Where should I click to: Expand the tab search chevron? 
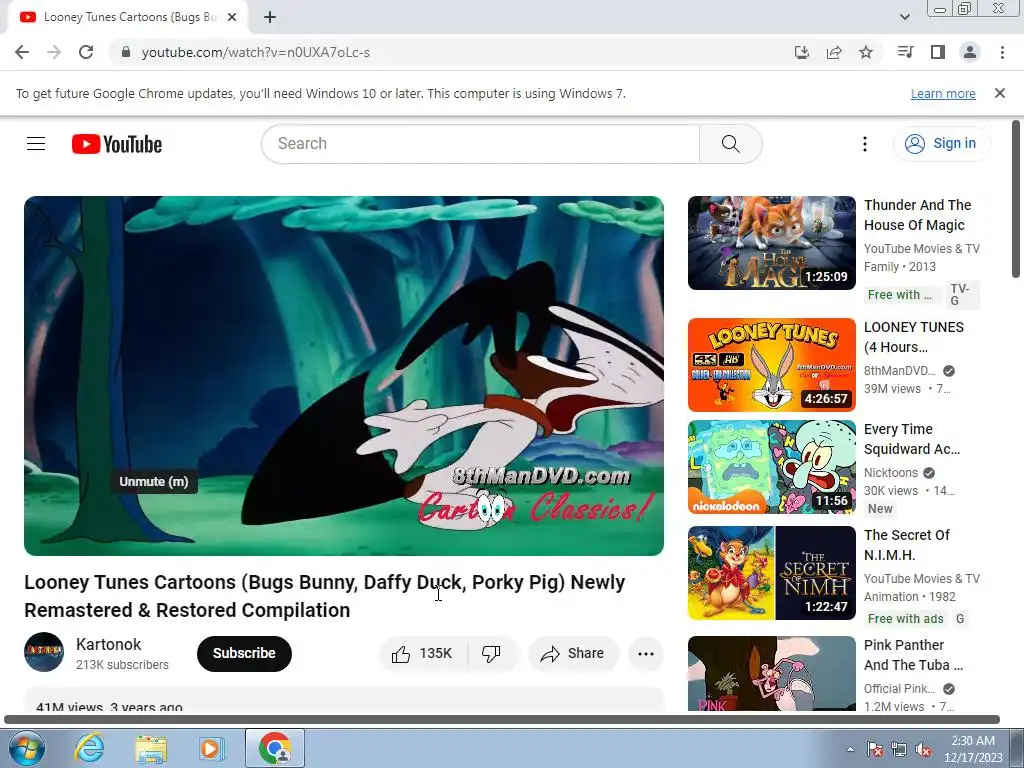[905, 17]
